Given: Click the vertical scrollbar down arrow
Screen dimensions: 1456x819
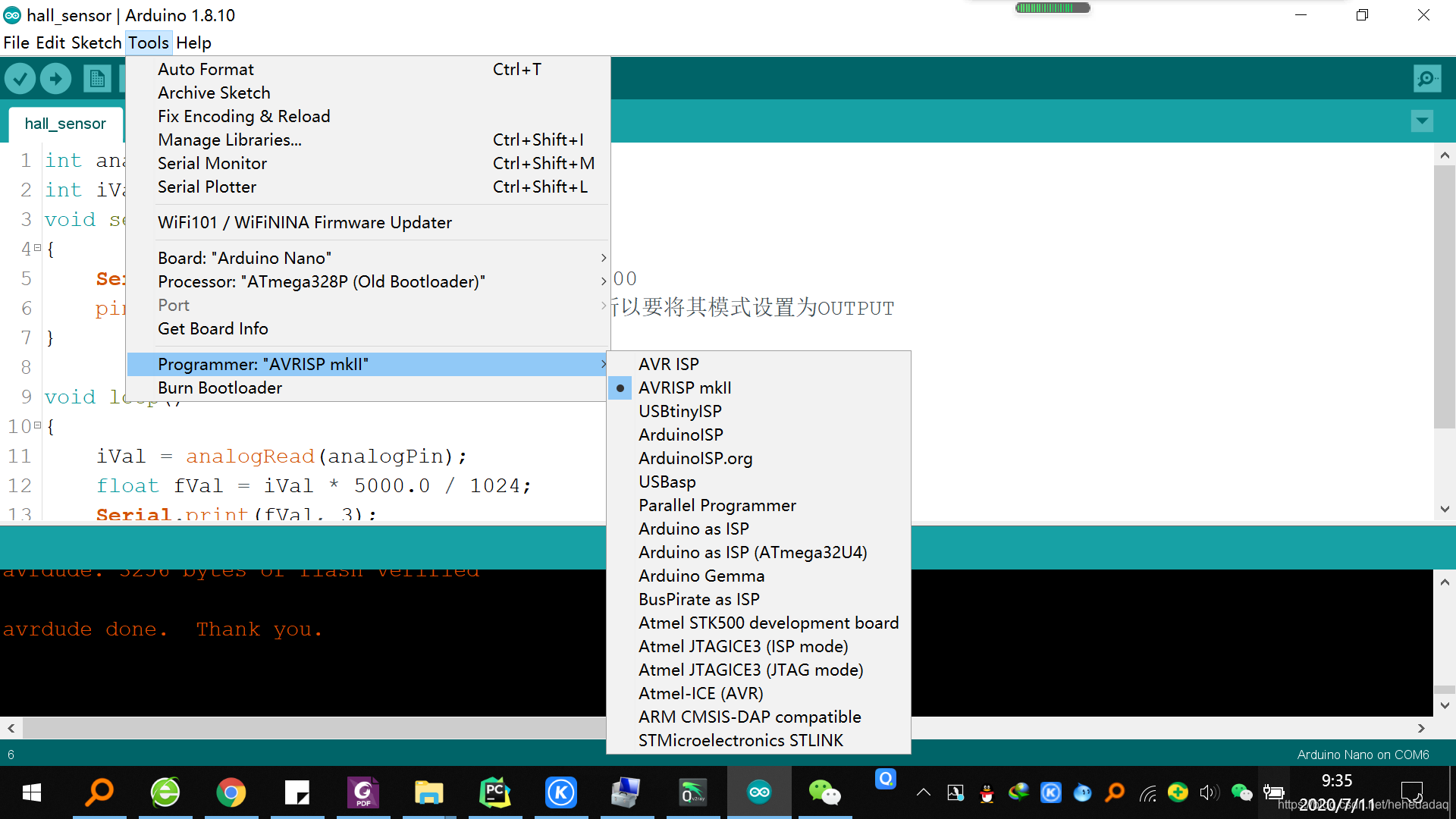Looking at the screenshot, I should [x=1445, y=510].
